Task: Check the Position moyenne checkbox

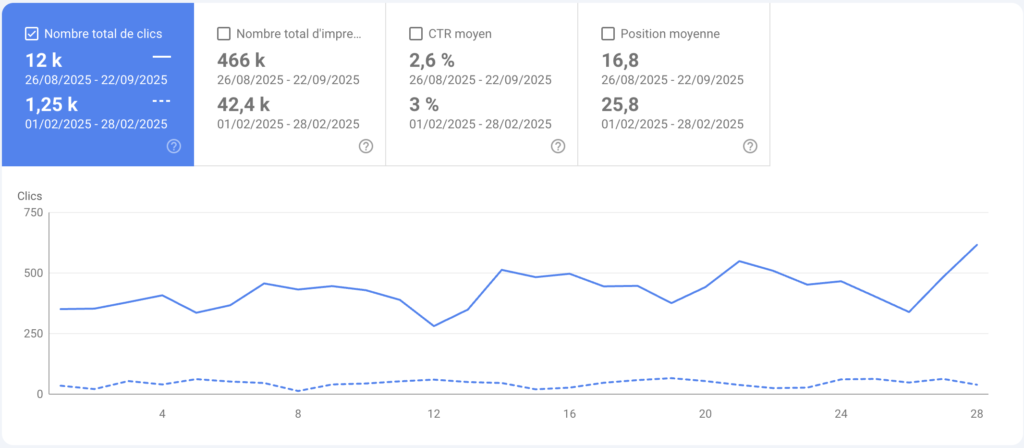Action: (608, 34)
